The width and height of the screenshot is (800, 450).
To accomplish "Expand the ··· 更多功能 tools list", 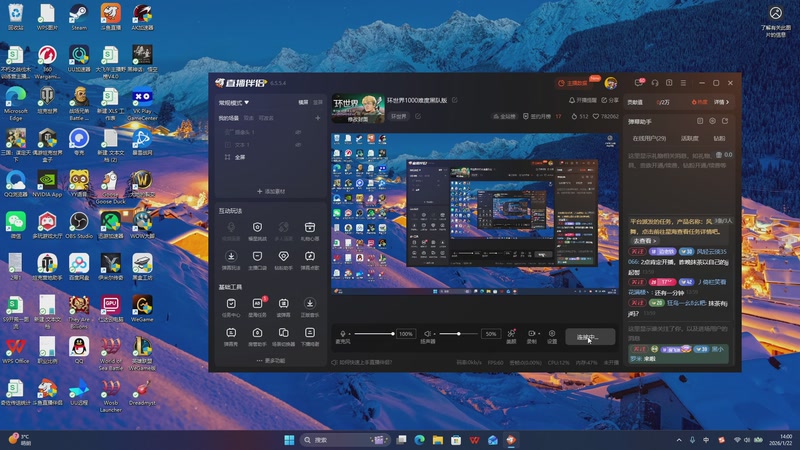I will 271,361.
